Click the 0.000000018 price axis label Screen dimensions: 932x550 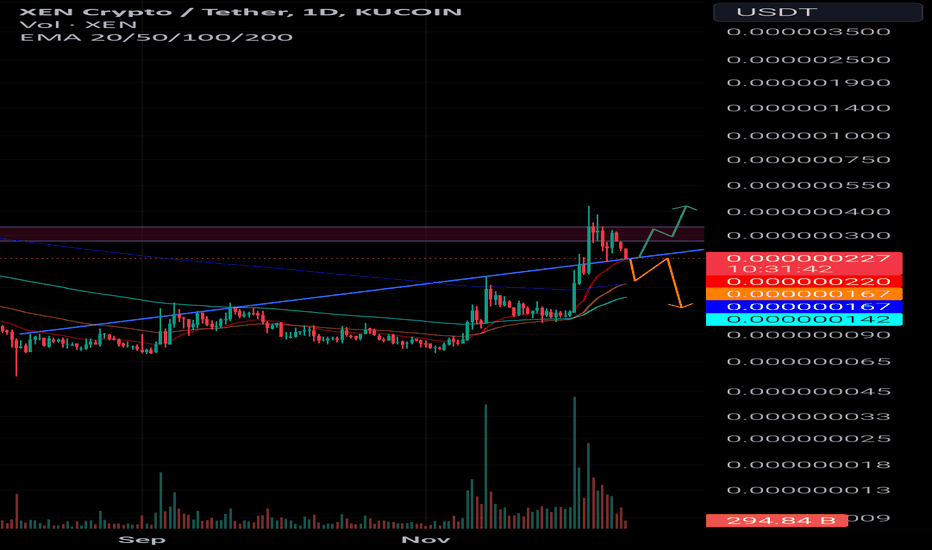[808, 464]
